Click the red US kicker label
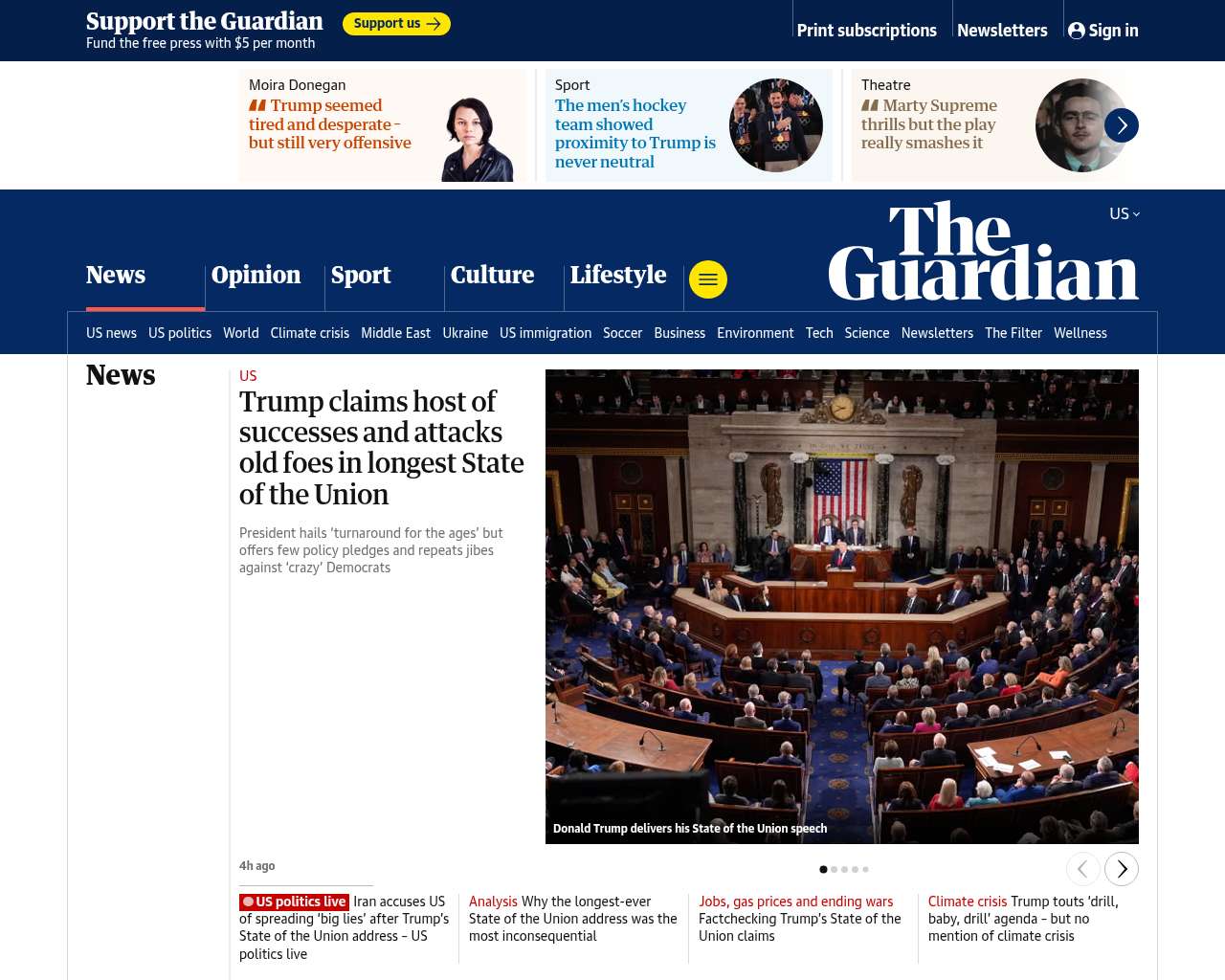 (x=248, y=376)
